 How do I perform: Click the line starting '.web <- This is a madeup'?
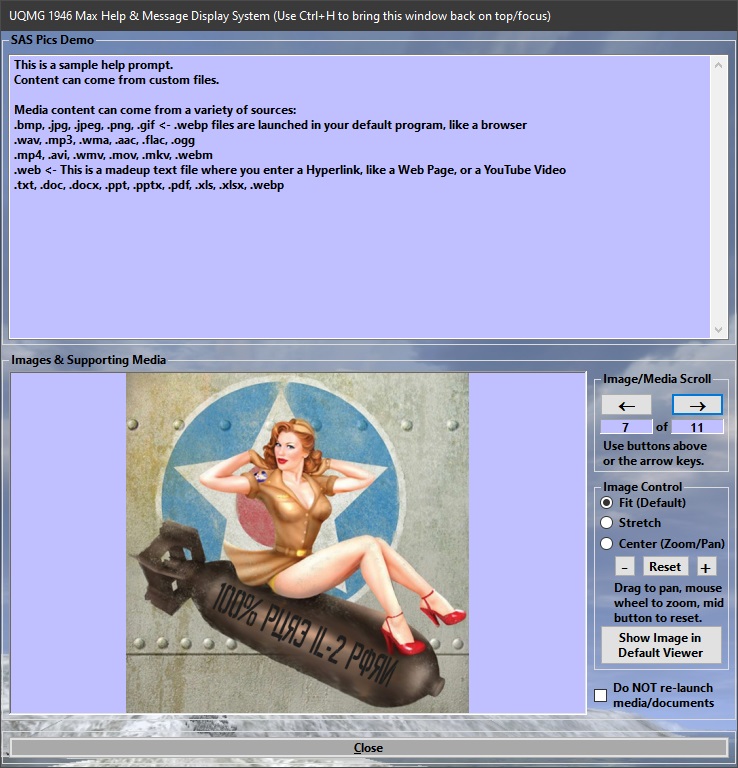290,170
